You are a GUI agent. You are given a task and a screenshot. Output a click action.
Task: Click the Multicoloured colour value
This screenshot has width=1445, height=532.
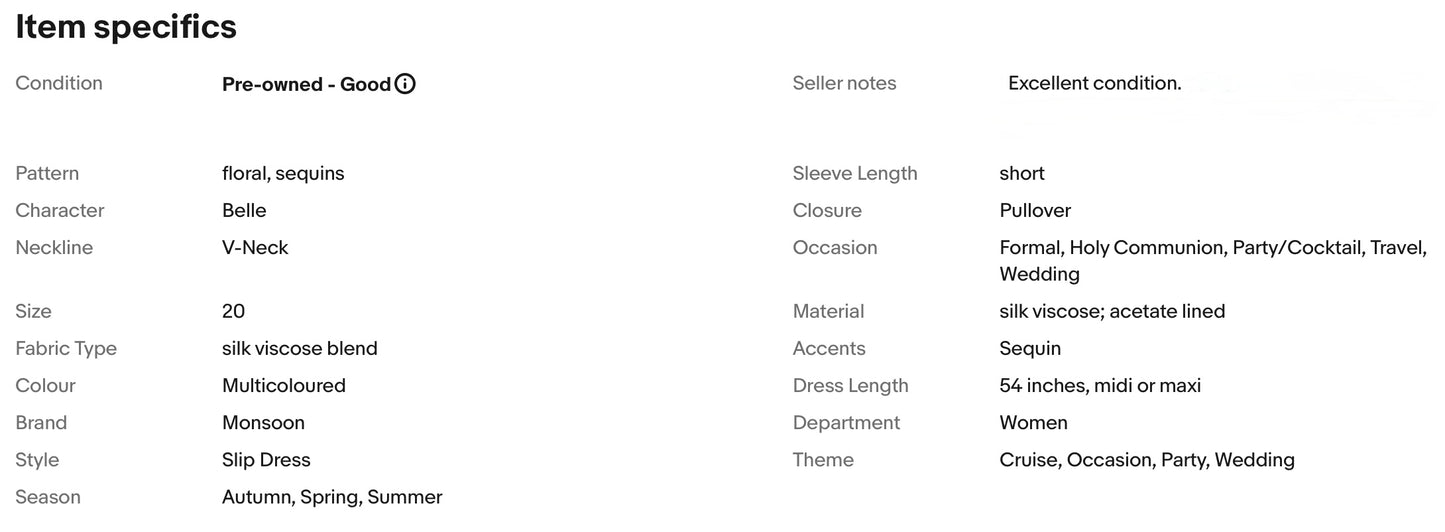point(284,385)
